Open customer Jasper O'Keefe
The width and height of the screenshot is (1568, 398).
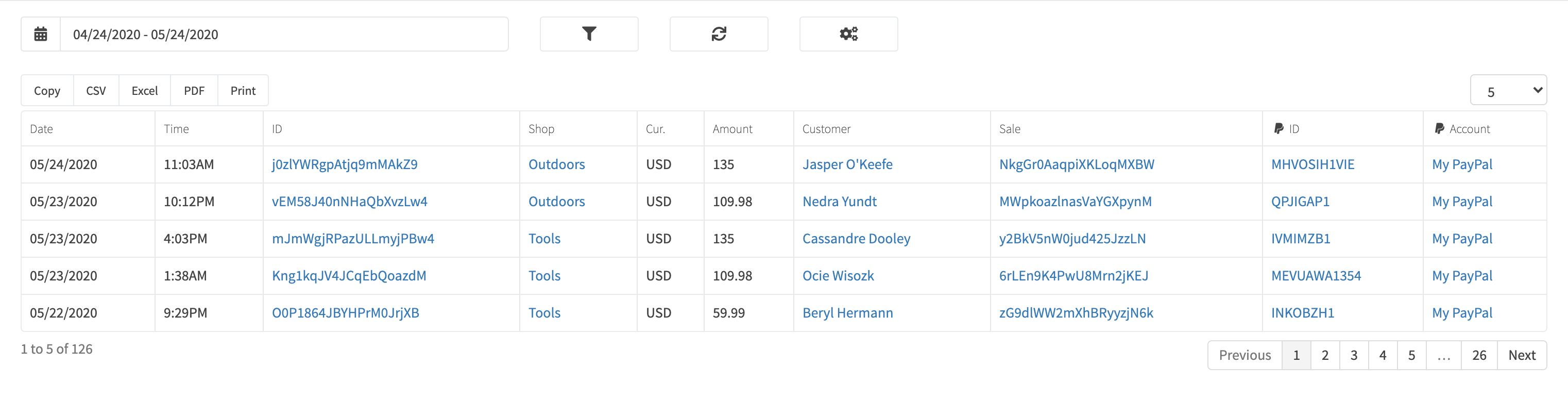[847, 164]
